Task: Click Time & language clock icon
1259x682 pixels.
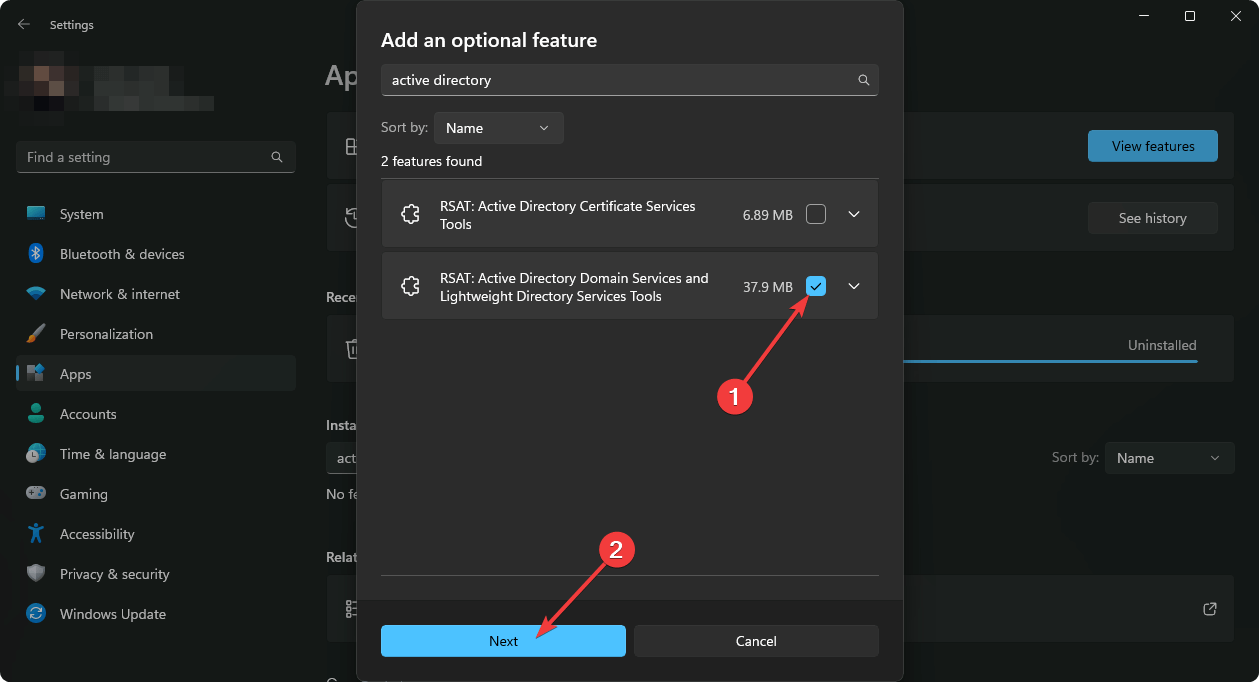Action: pos(36,454)
